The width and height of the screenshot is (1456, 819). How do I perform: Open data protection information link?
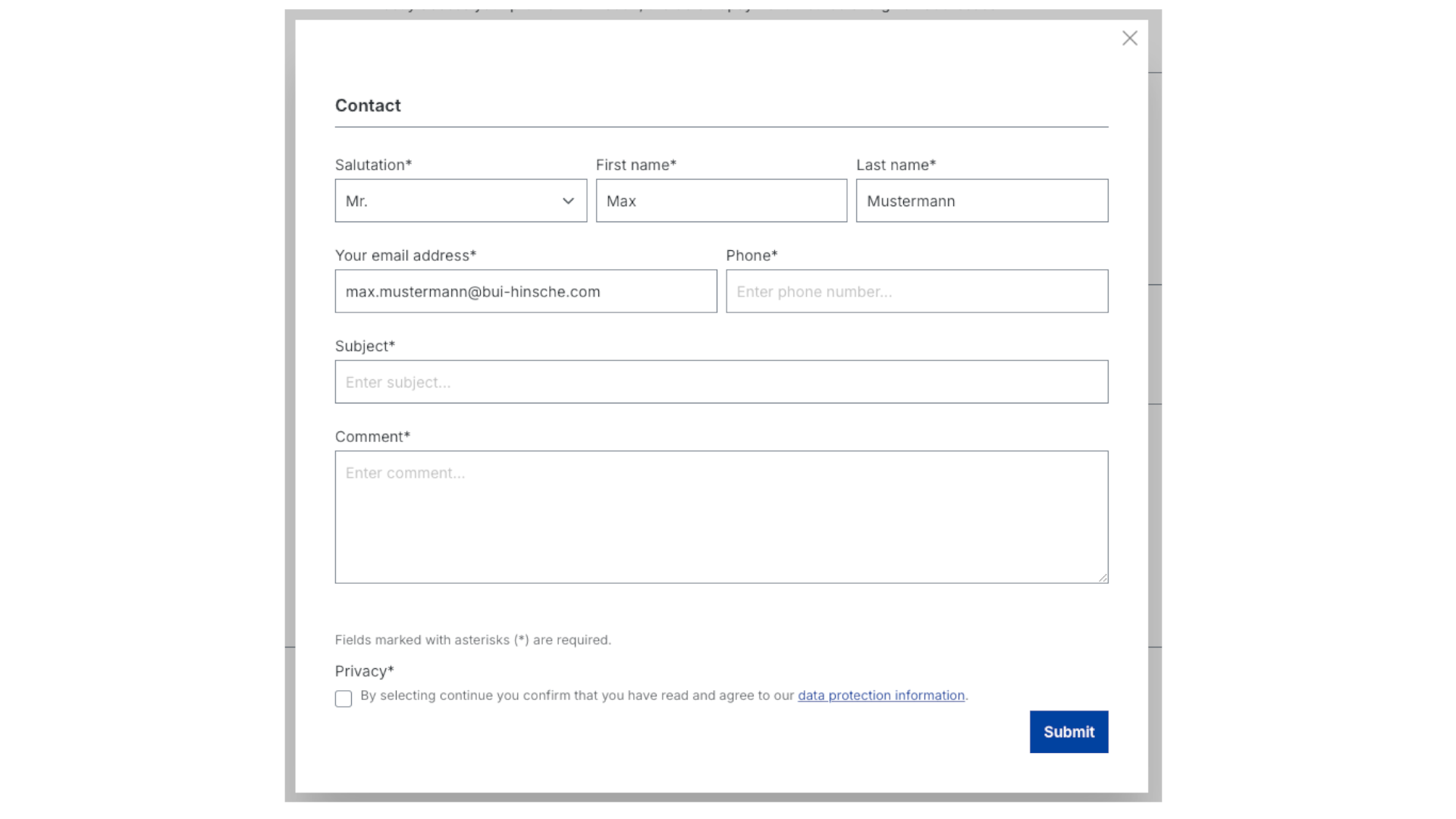pos(881,695)
